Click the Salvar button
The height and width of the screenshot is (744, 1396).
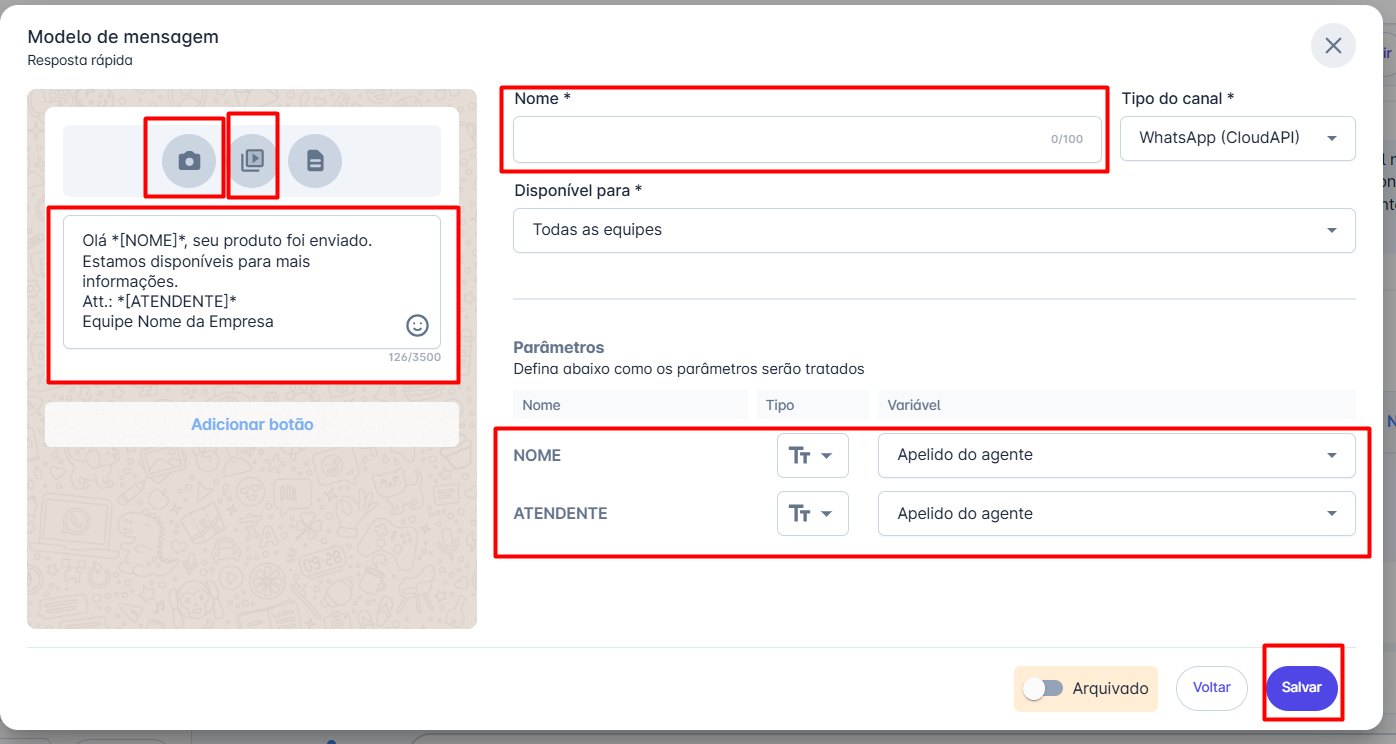coord(1301,688)
